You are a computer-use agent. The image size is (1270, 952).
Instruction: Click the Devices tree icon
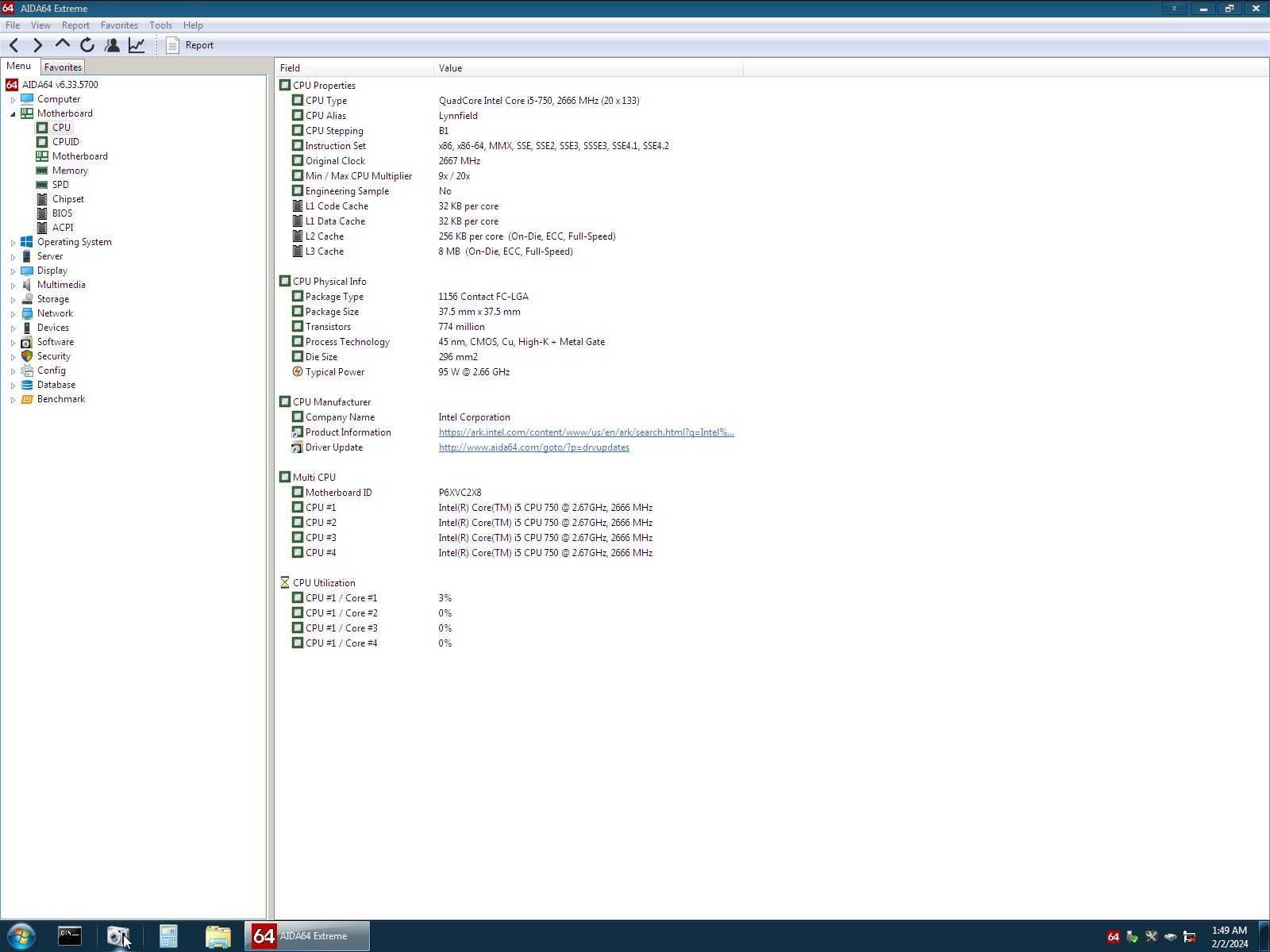click(x=27, y=328)
